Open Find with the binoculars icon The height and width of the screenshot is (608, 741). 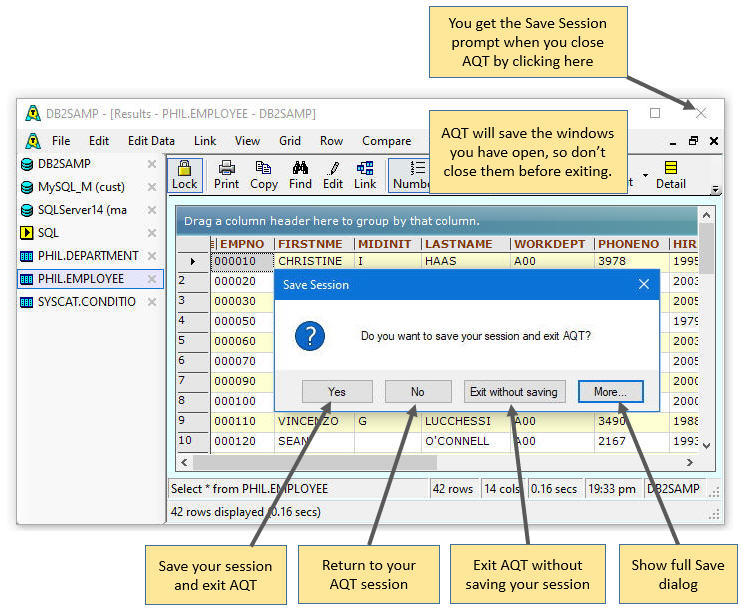point(300,175)
